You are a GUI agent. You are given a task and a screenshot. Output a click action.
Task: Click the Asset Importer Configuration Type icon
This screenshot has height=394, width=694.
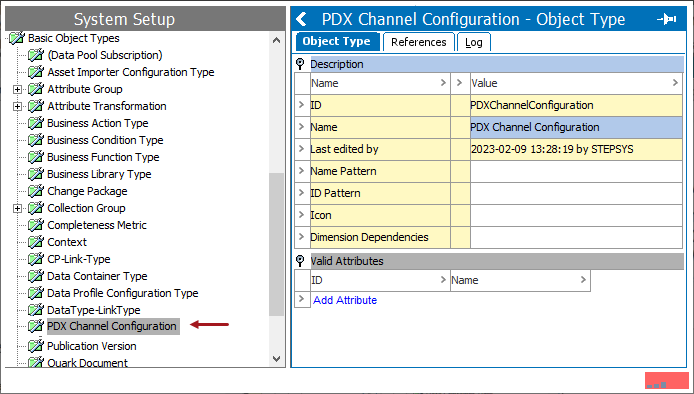[x=36, y=72]
